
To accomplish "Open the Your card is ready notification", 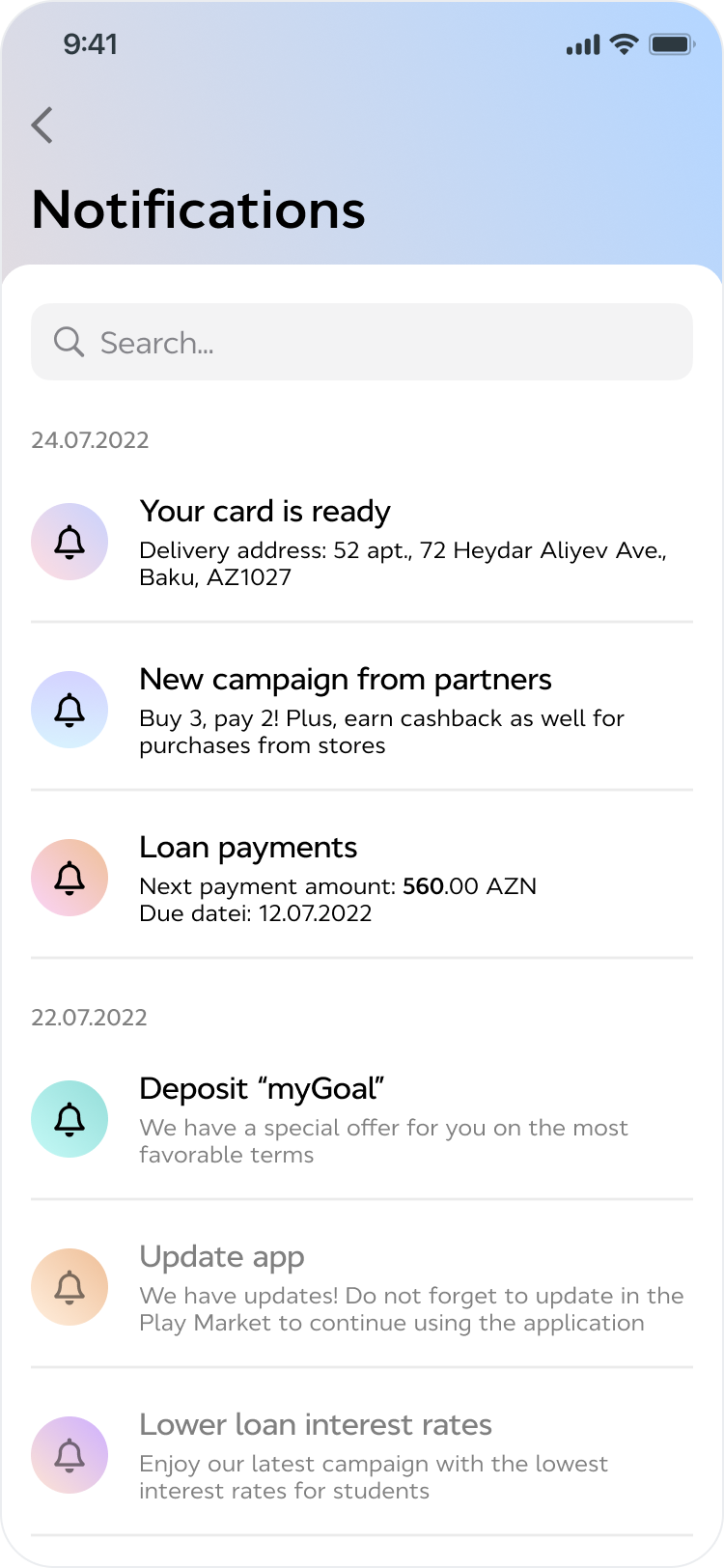I will pos(265,511).
